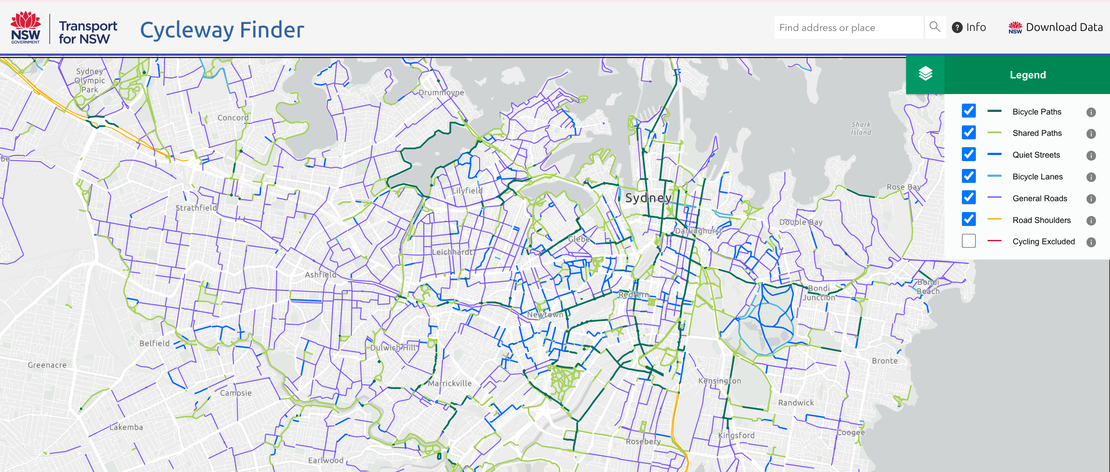Click the Rosebery label on map
The height and width of the screenshot is (472, 1110).
click(x=643, y=442)
